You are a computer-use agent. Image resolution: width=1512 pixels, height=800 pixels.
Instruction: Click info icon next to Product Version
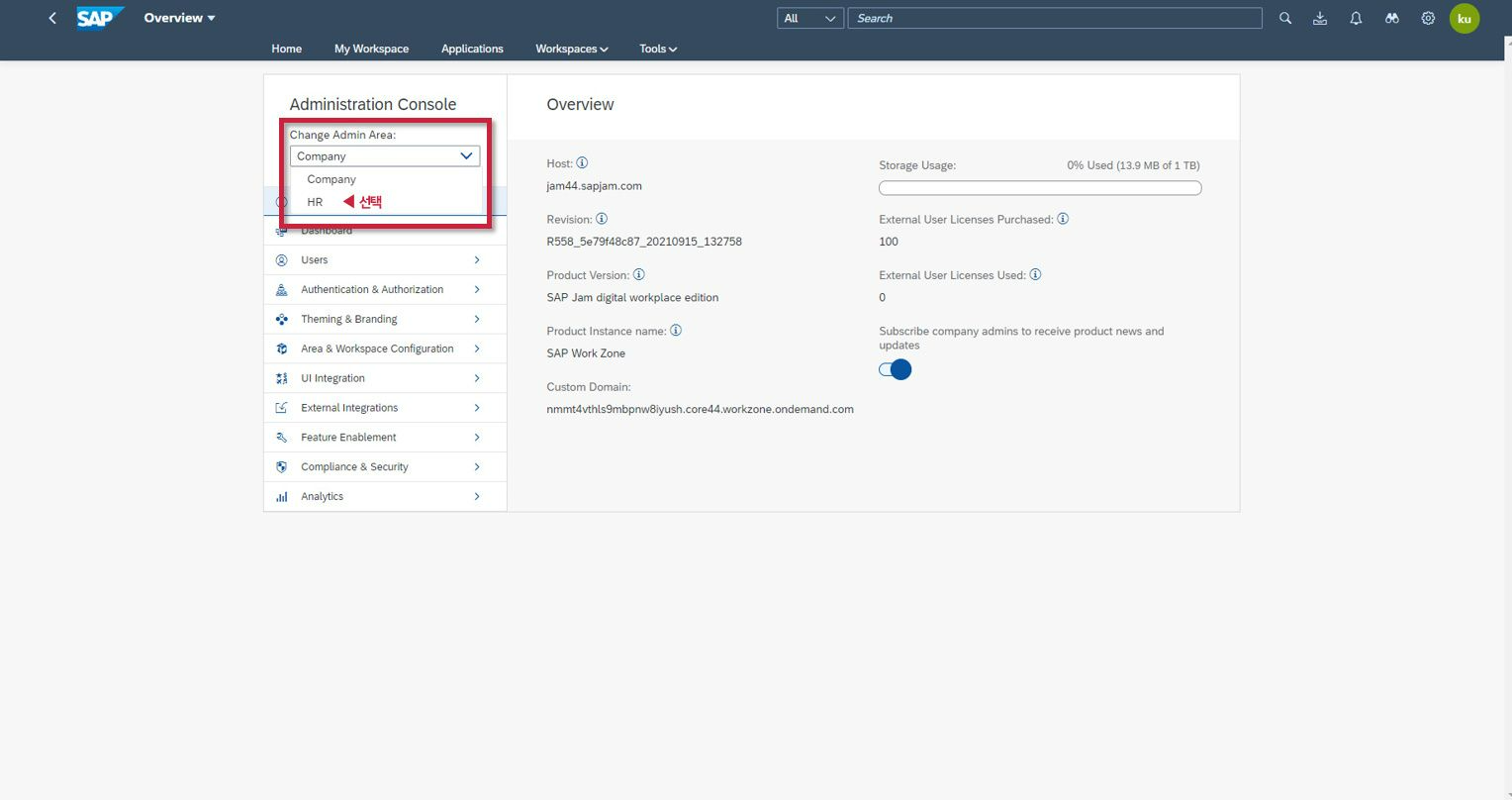(639, 274)
